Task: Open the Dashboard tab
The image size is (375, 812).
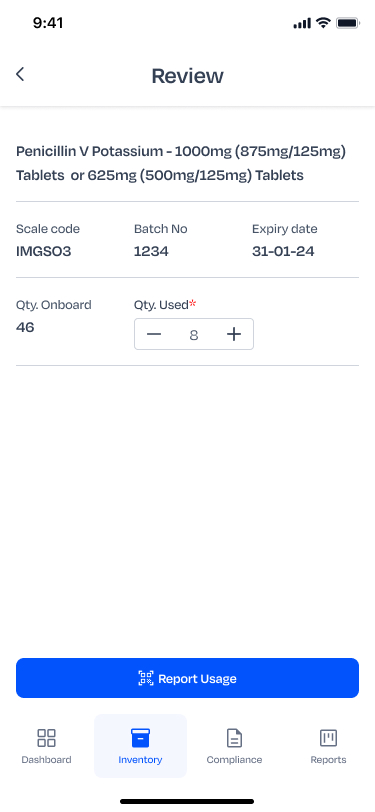Action: tap(46, 746)
